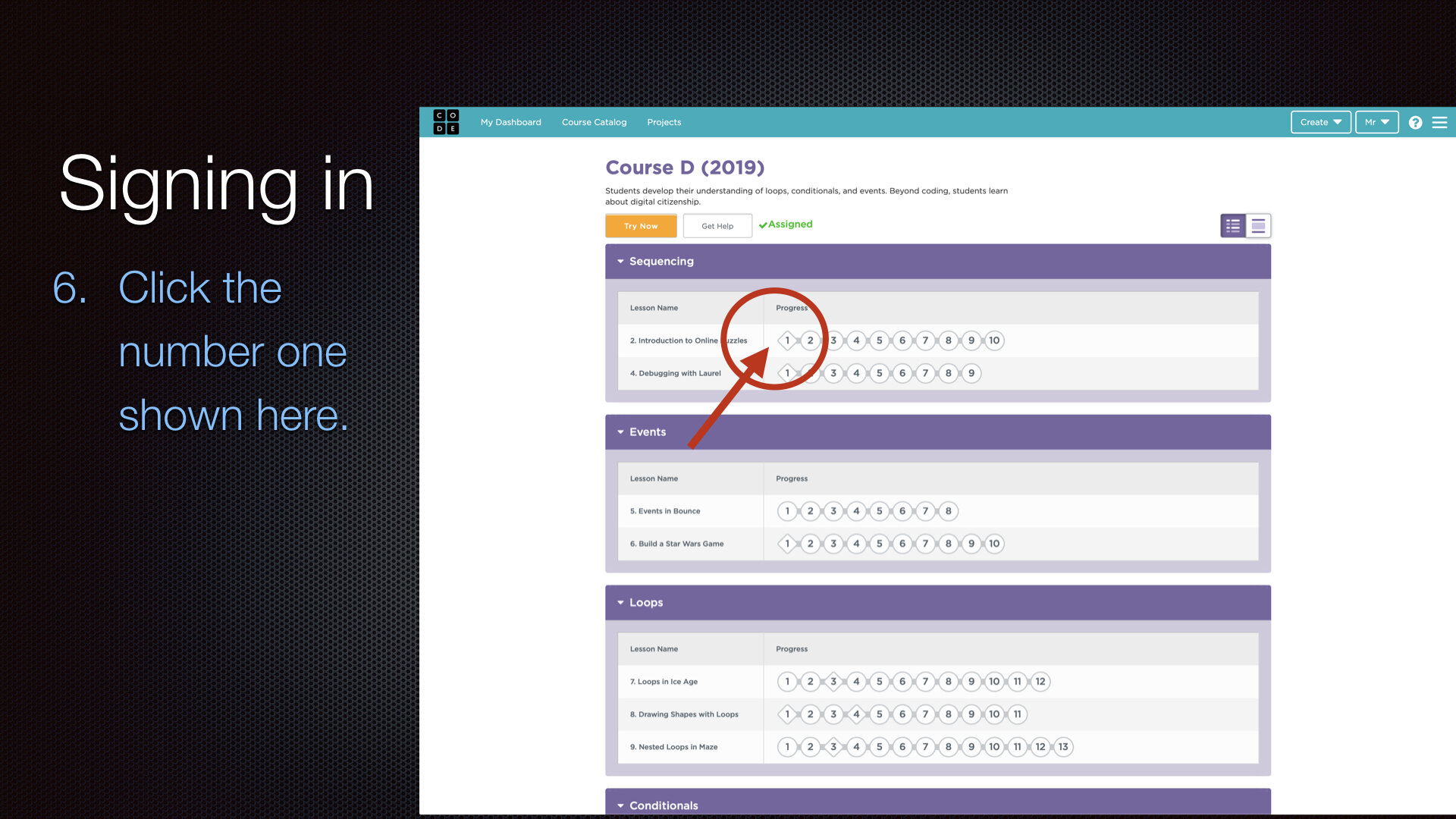This screenshot has height=819, width=1456.
Task: Open level 10 of Introduction to Online Puzzles
Action: click(994, 340)
